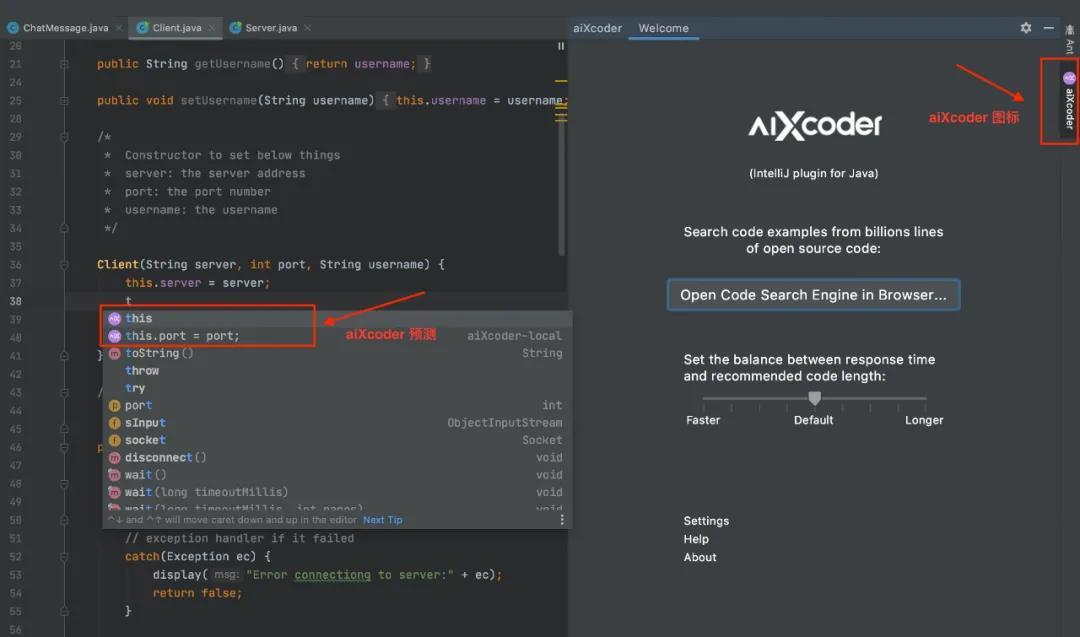Switch to the ChatMessage.java tab

point(65,28)
